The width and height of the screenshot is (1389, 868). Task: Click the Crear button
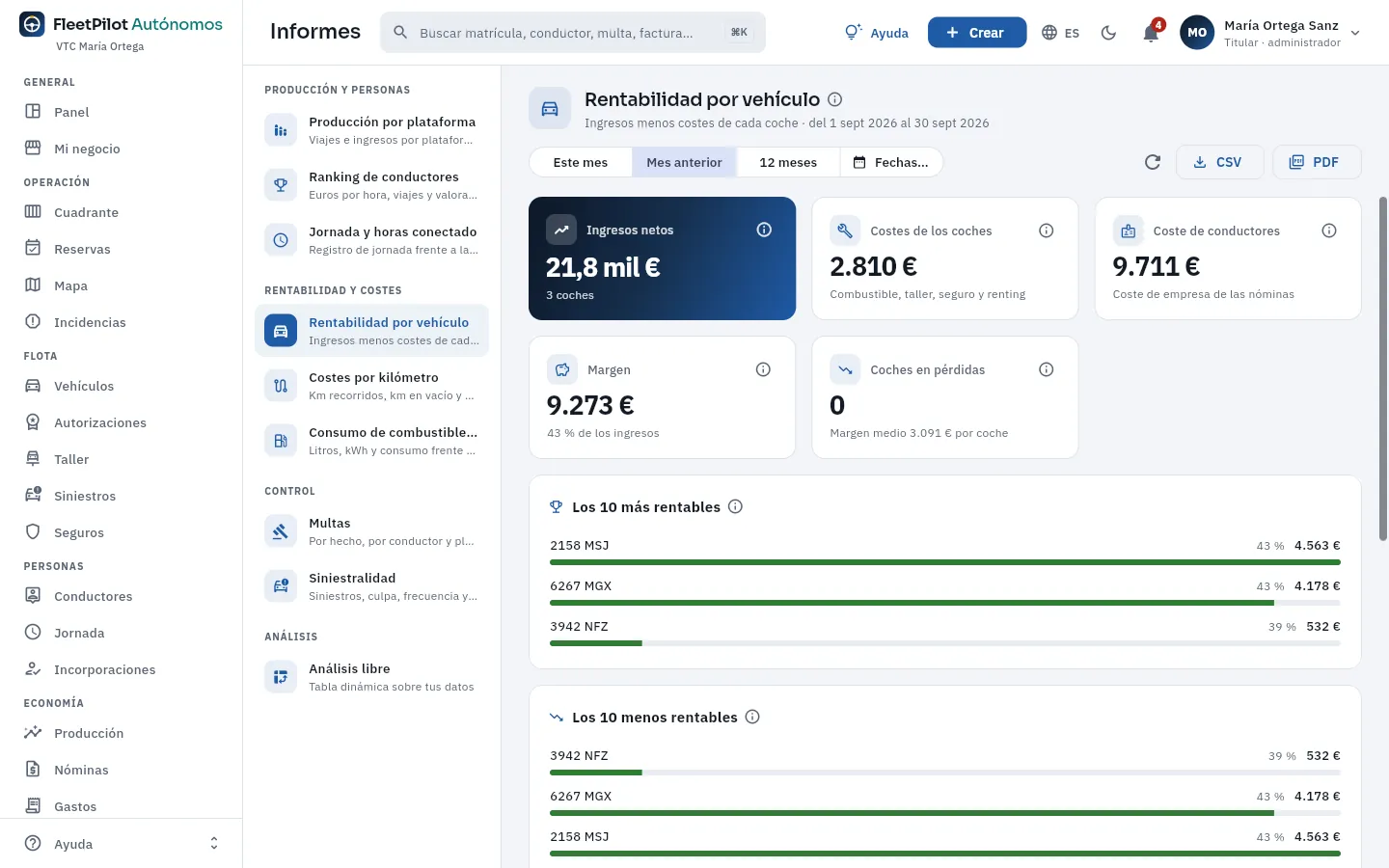976,33
